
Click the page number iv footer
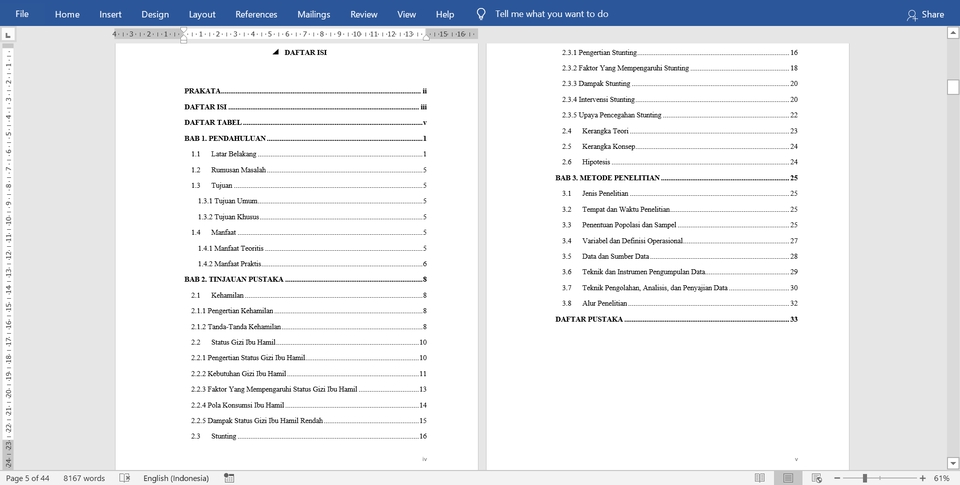click(424, 459)
